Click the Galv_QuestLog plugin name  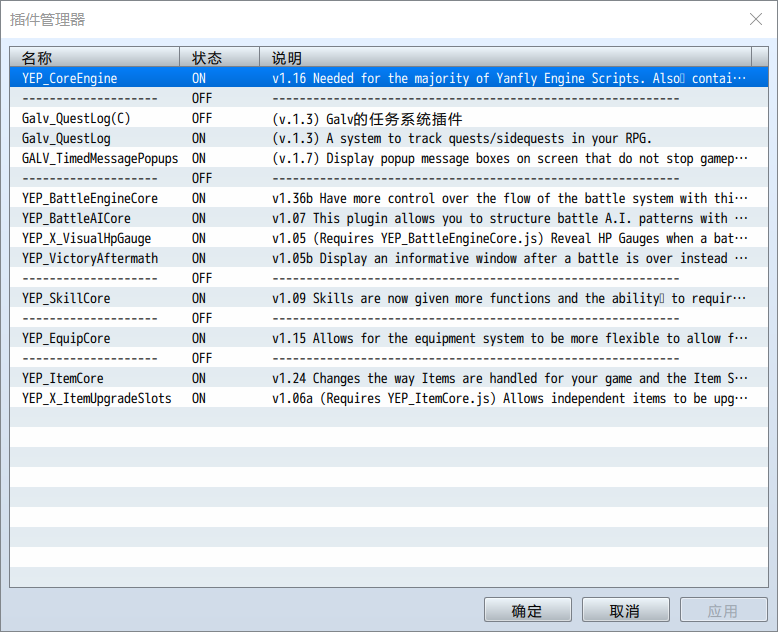(x=66, y=138)
